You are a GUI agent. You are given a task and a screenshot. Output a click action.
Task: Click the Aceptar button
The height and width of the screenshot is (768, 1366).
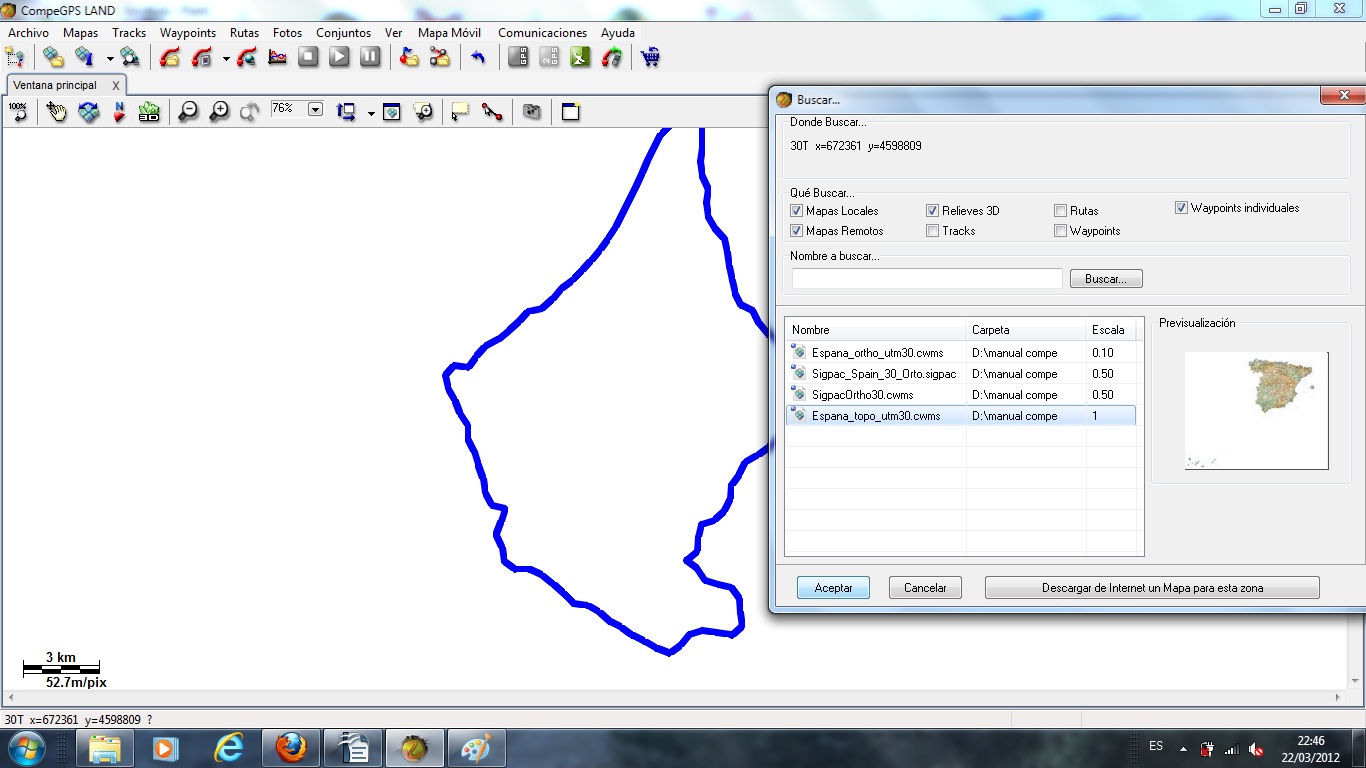(x=833, y=588)
